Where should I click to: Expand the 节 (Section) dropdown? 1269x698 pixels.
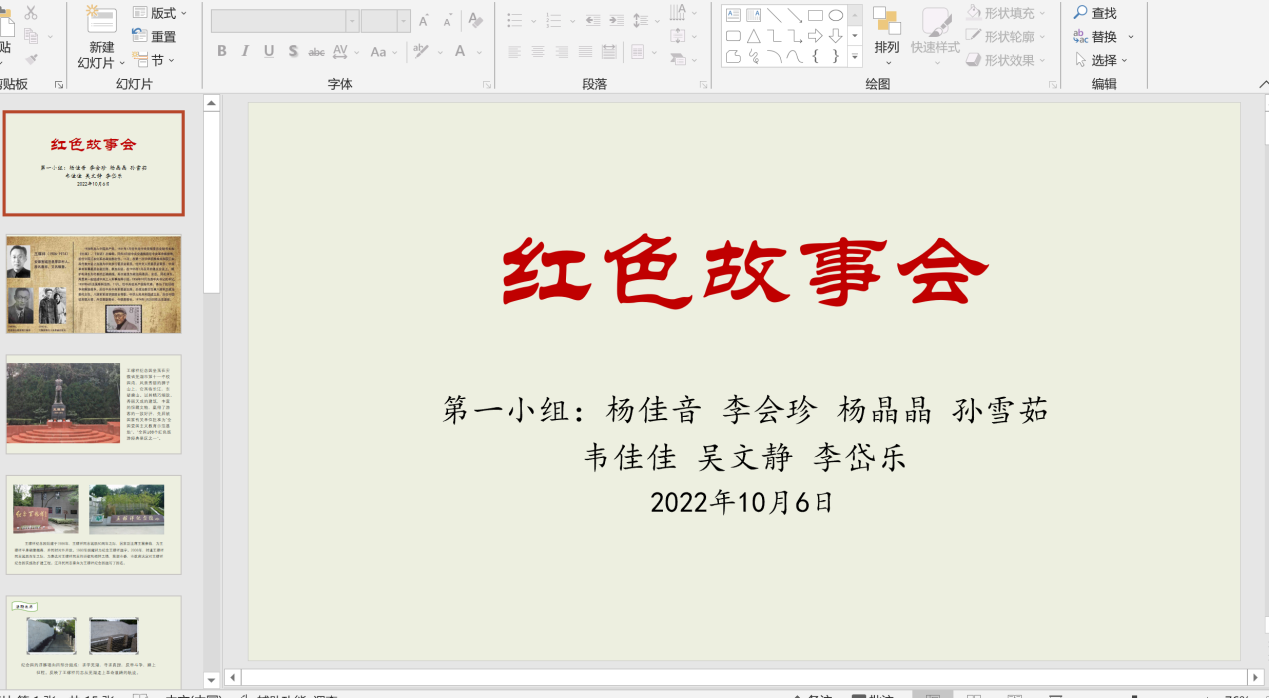click(154, 61)
